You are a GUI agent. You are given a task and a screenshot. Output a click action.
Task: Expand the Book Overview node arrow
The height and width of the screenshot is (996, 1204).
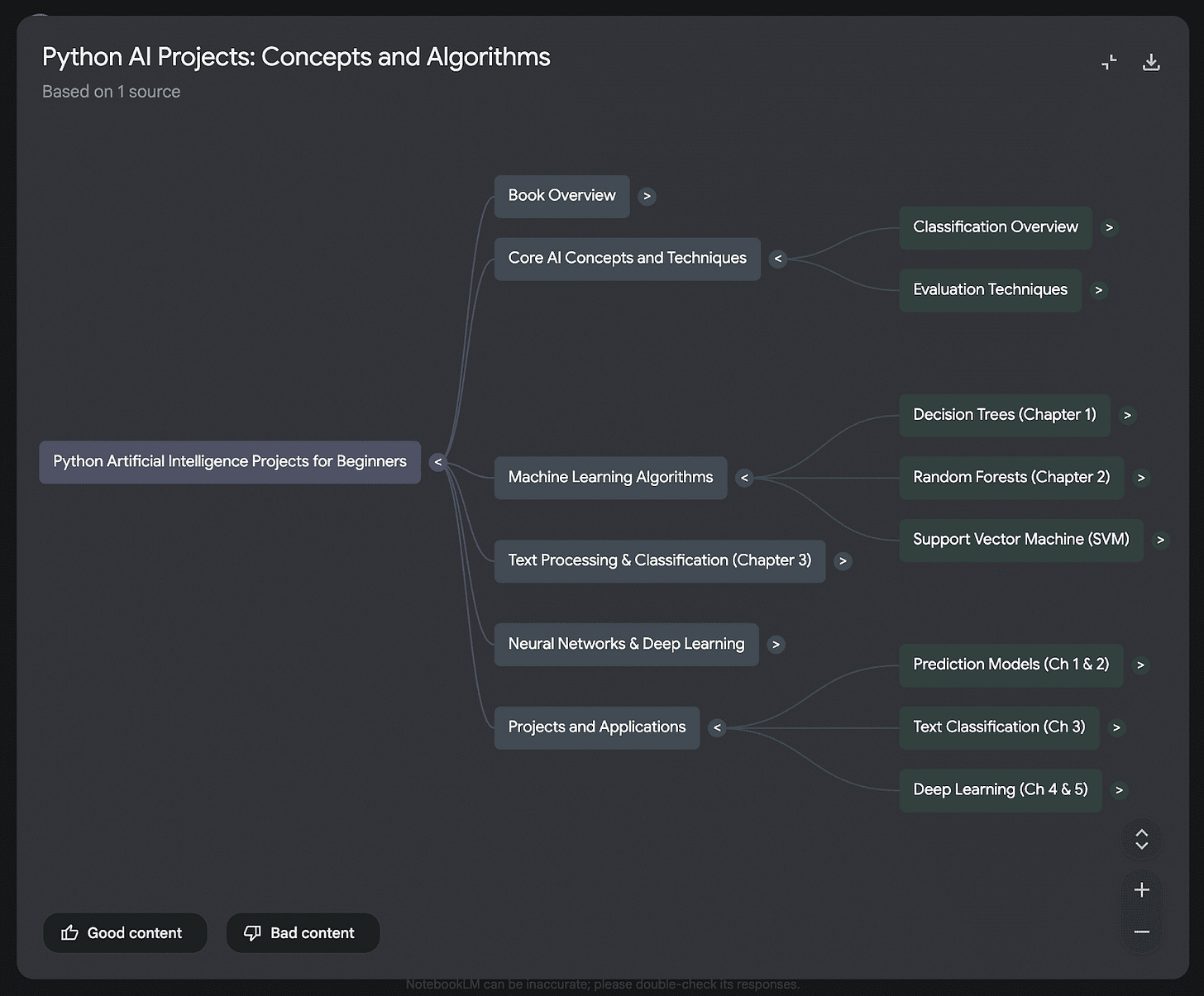click(647, 197)
